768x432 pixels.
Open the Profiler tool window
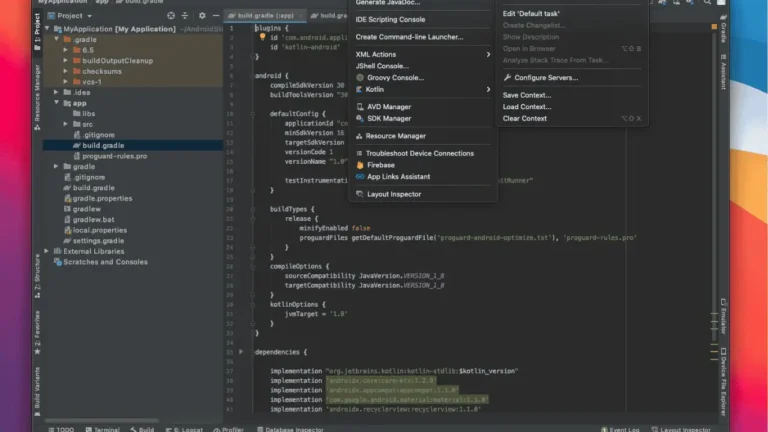point(228,429)
